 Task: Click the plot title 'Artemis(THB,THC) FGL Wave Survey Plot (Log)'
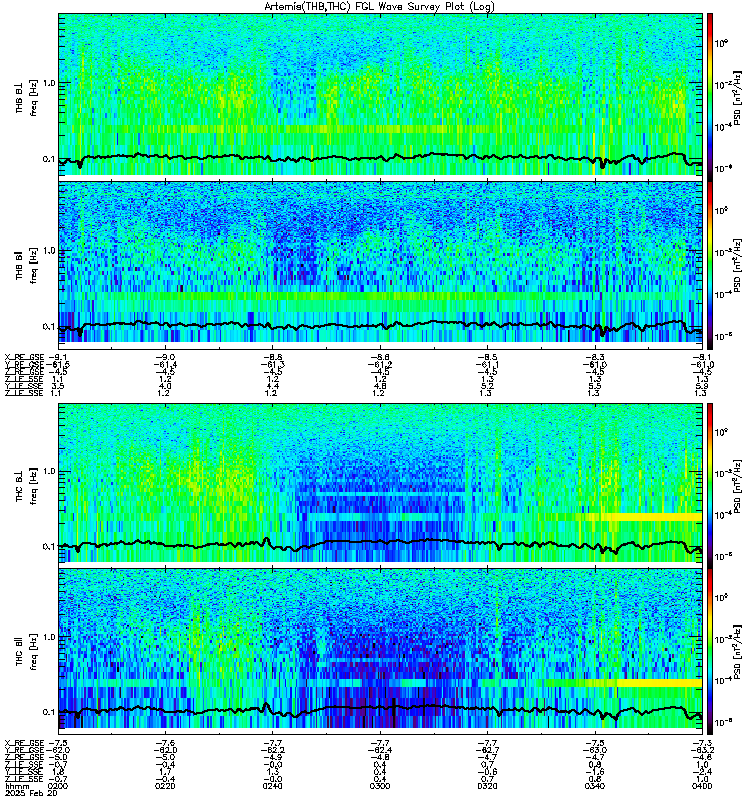click(x=379, y=7)
